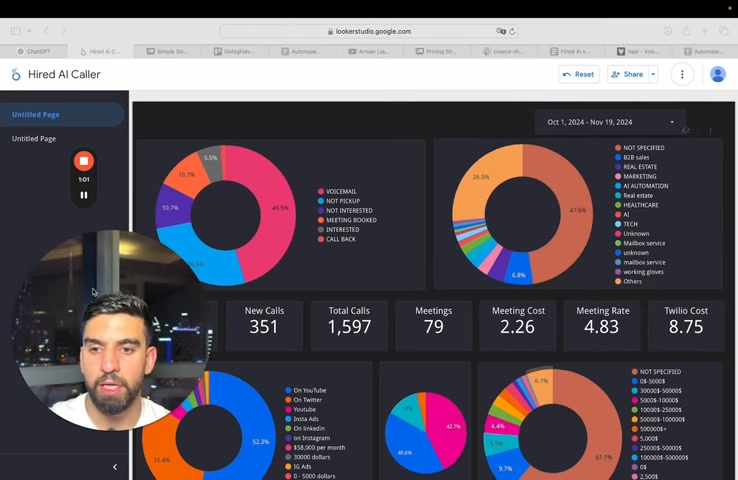Screen dimensions: 738x480
Task: Select the Insta Ads legend entry
Action: [302, 419]
